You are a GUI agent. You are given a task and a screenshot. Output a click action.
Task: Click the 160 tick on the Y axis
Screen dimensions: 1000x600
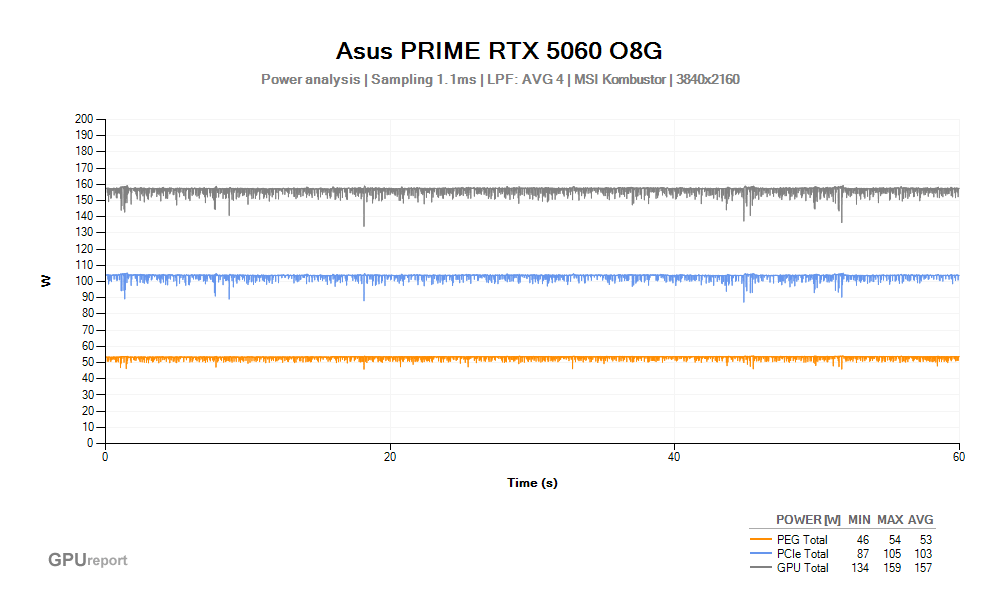pos(84,184)
